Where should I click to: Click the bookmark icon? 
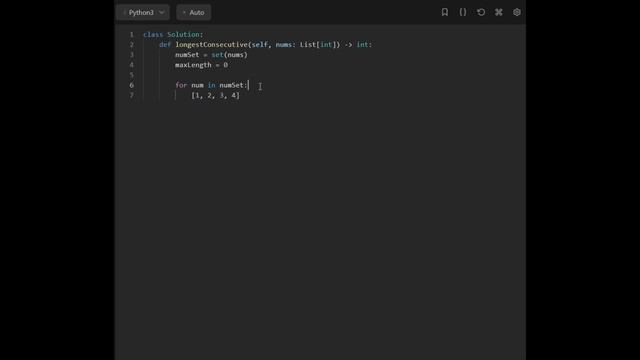(444, 12)
